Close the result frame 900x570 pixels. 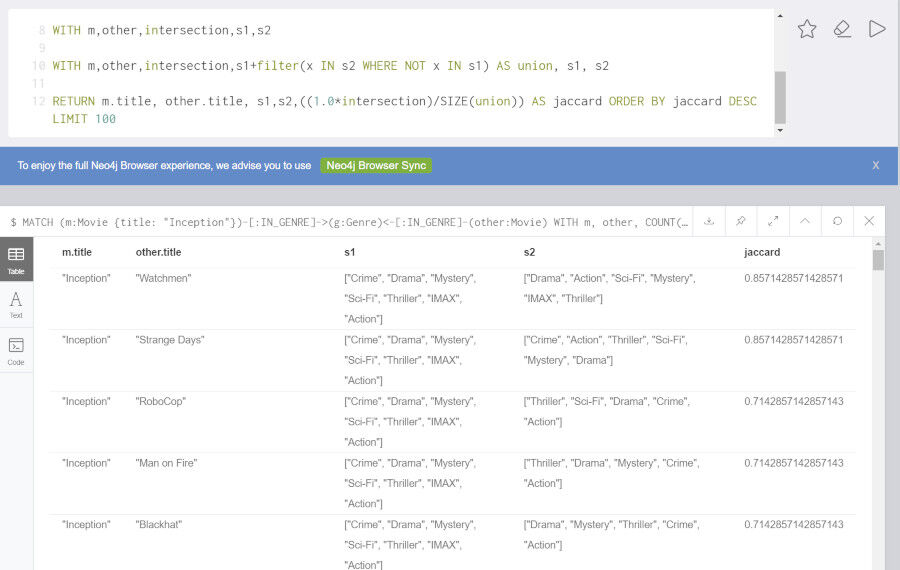click(869, 221)
